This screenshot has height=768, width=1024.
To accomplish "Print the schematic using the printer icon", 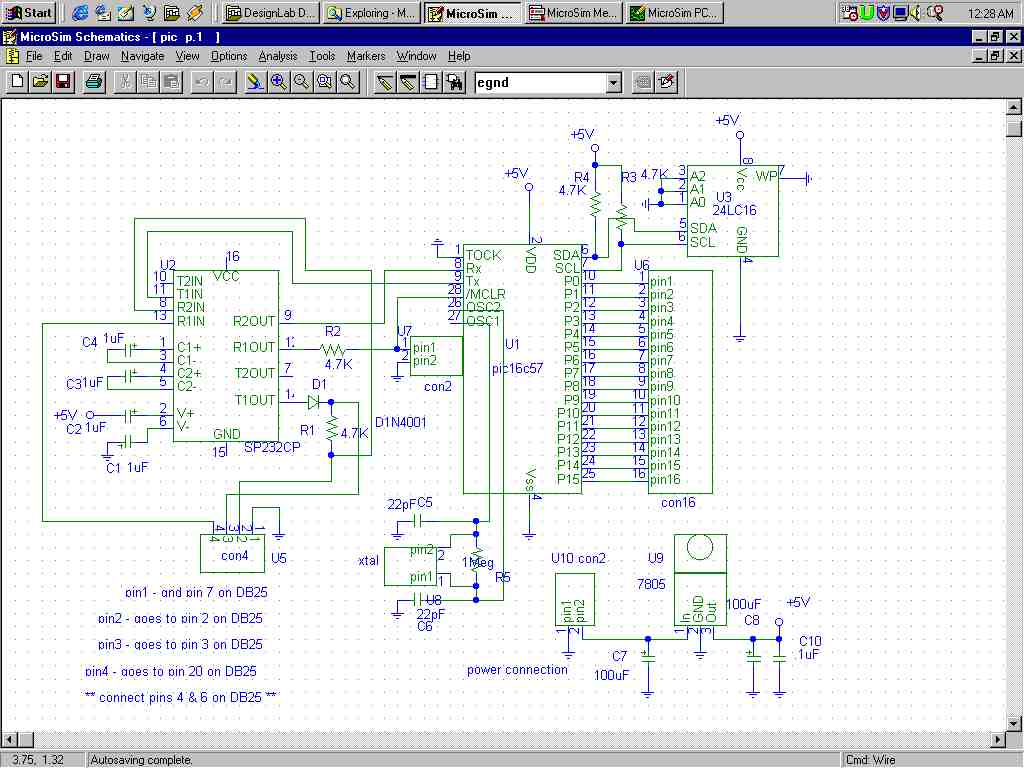I will pos(95,82).
